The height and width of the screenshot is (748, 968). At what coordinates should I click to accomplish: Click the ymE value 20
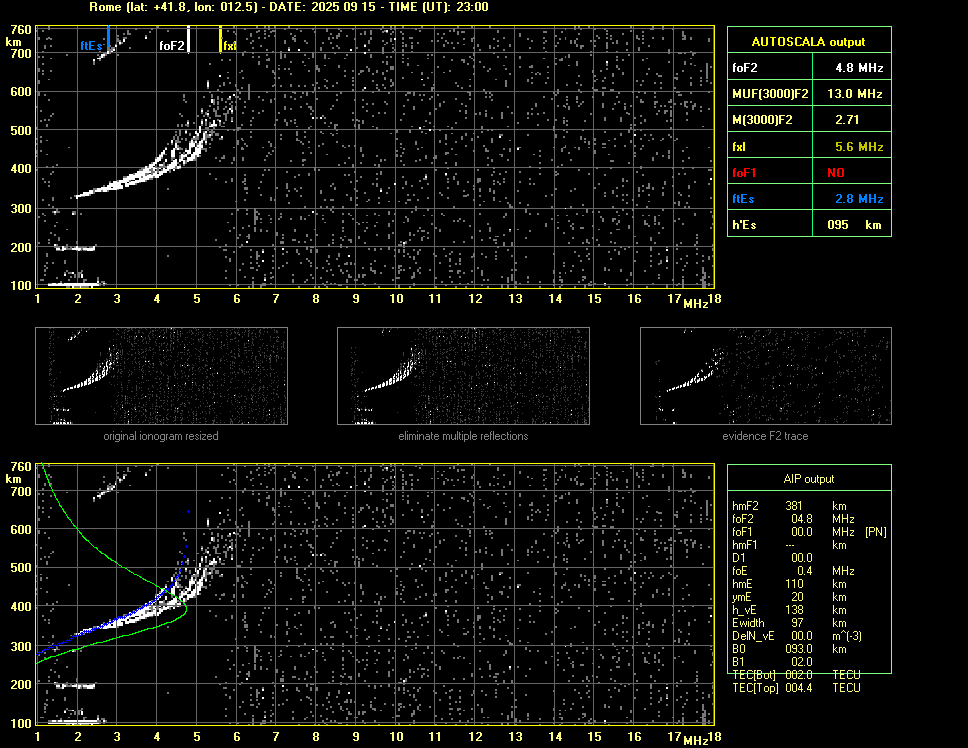pyautogui.click(x=797, y=597)
